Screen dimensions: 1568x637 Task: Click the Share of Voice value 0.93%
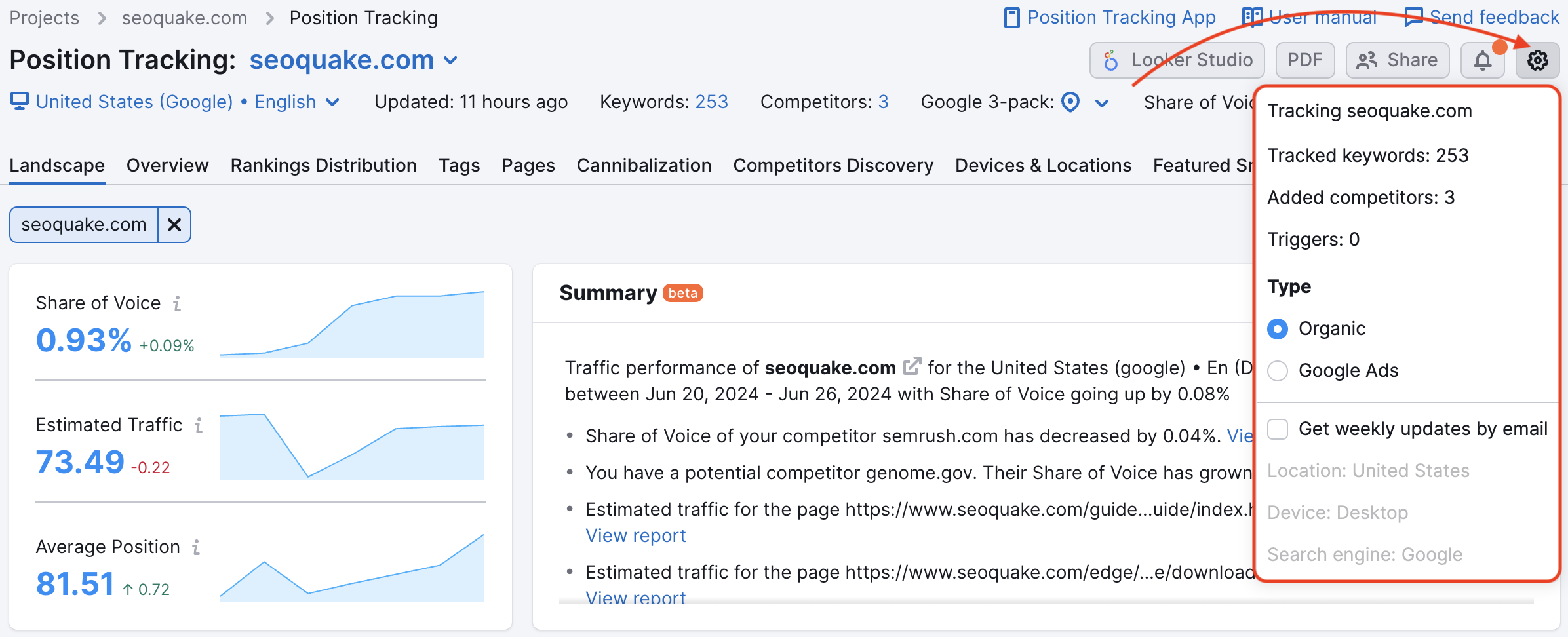(84, 340)
